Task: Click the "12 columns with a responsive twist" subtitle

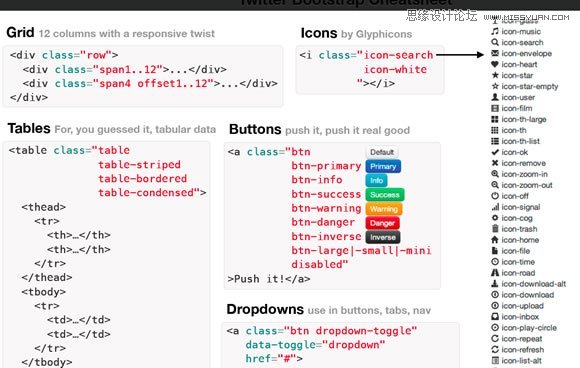Action: 127,34
